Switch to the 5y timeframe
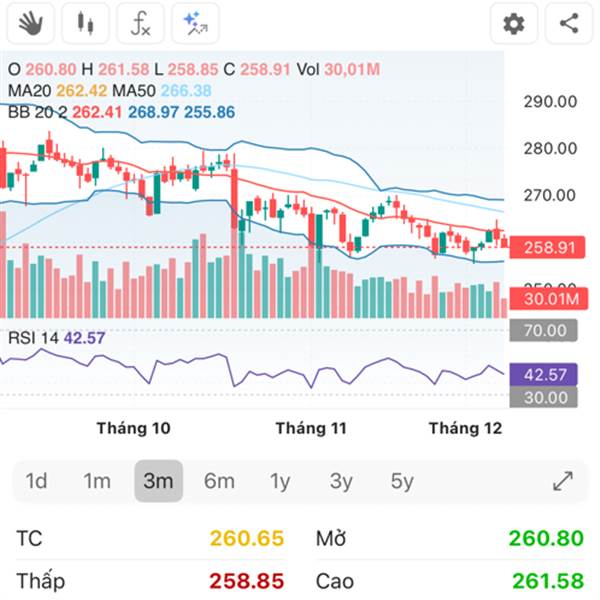 402,481
